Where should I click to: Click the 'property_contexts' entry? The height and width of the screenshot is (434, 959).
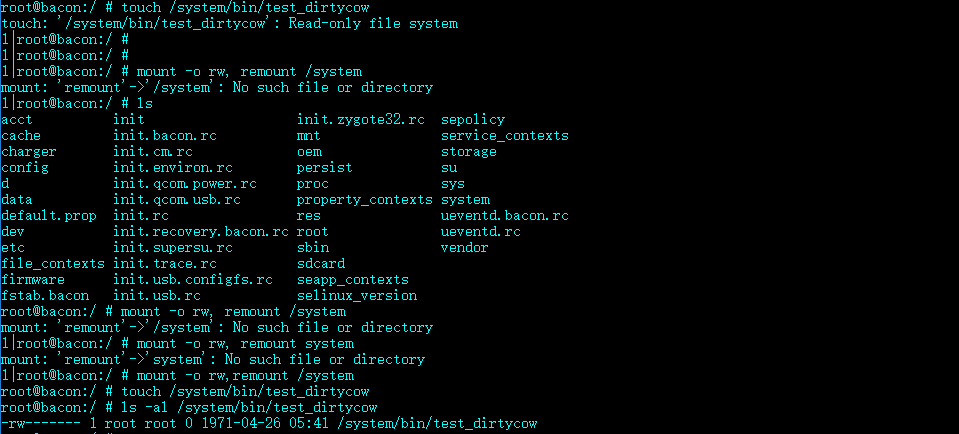click(x=365, y=200)
